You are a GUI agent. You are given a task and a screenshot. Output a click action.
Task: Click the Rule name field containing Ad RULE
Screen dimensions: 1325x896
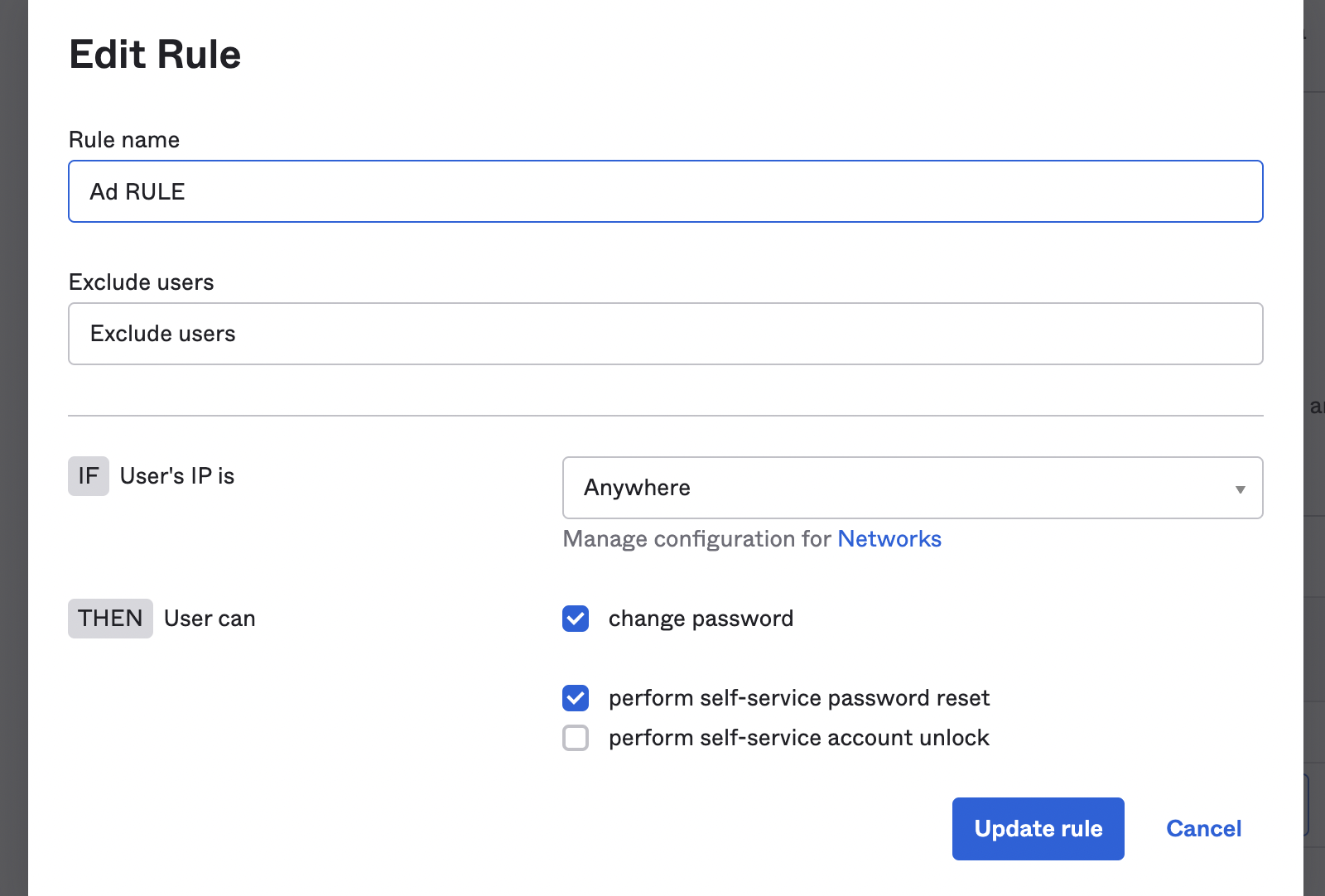pos(665,191)
